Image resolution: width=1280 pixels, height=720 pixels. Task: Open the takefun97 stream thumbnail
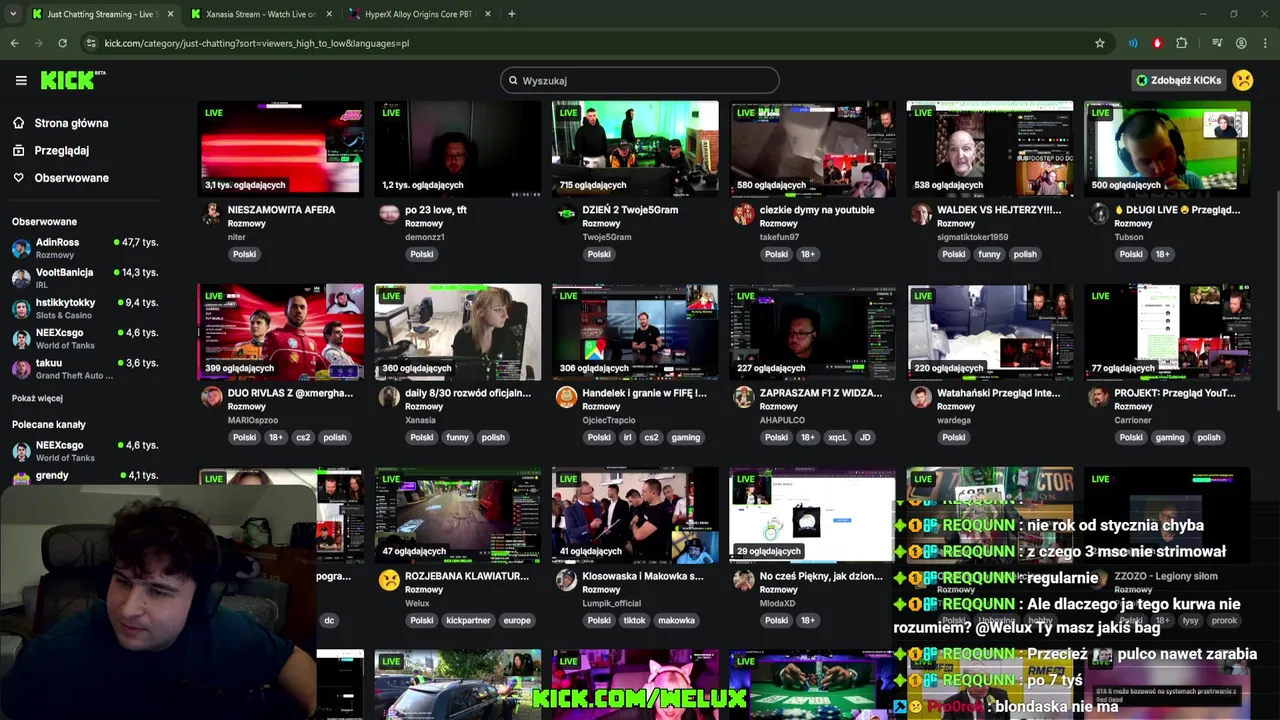click(x=813, y=148)
